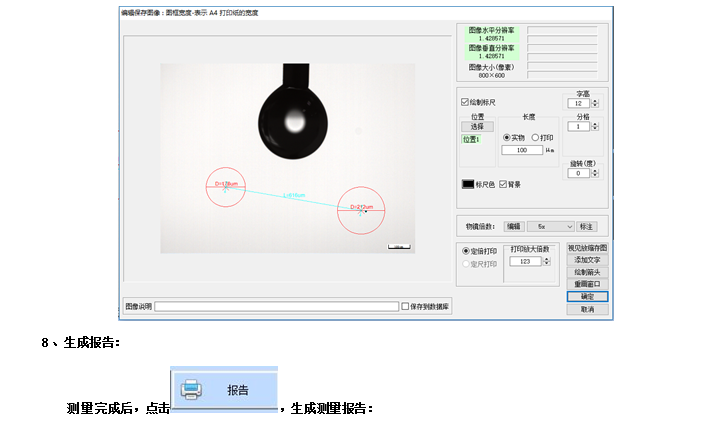Open the 5x objective magnification dropdown
Screen dimensions: 708x428
click(551, 227)
